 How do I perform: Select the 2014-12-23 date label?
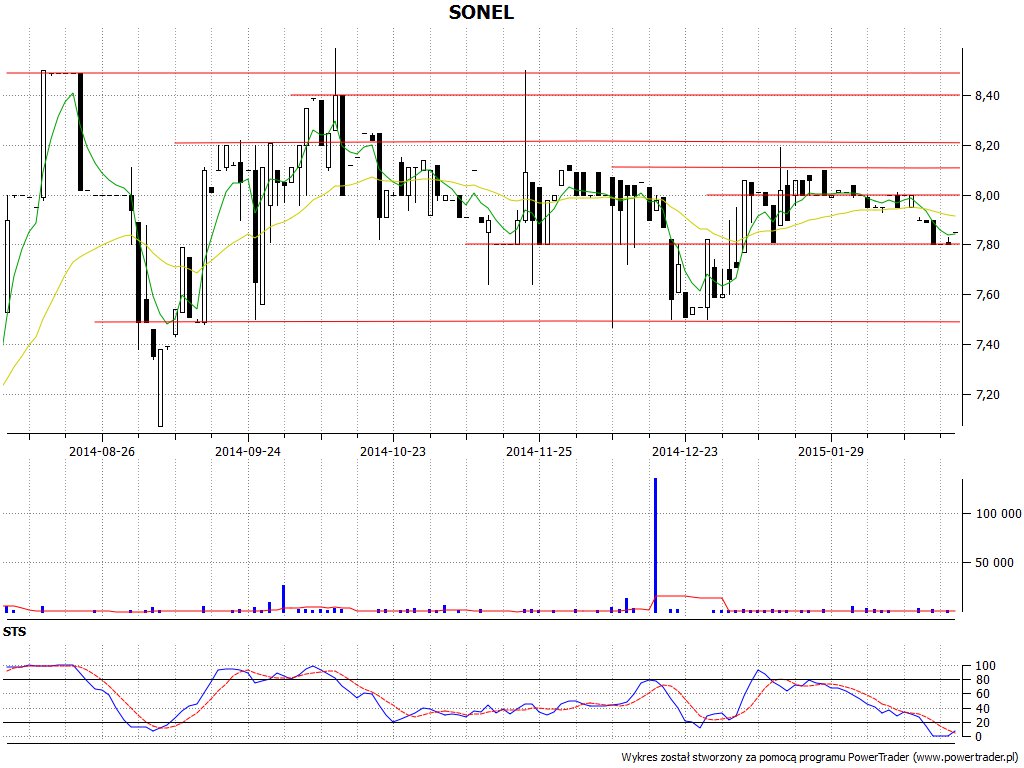point(685,451)
